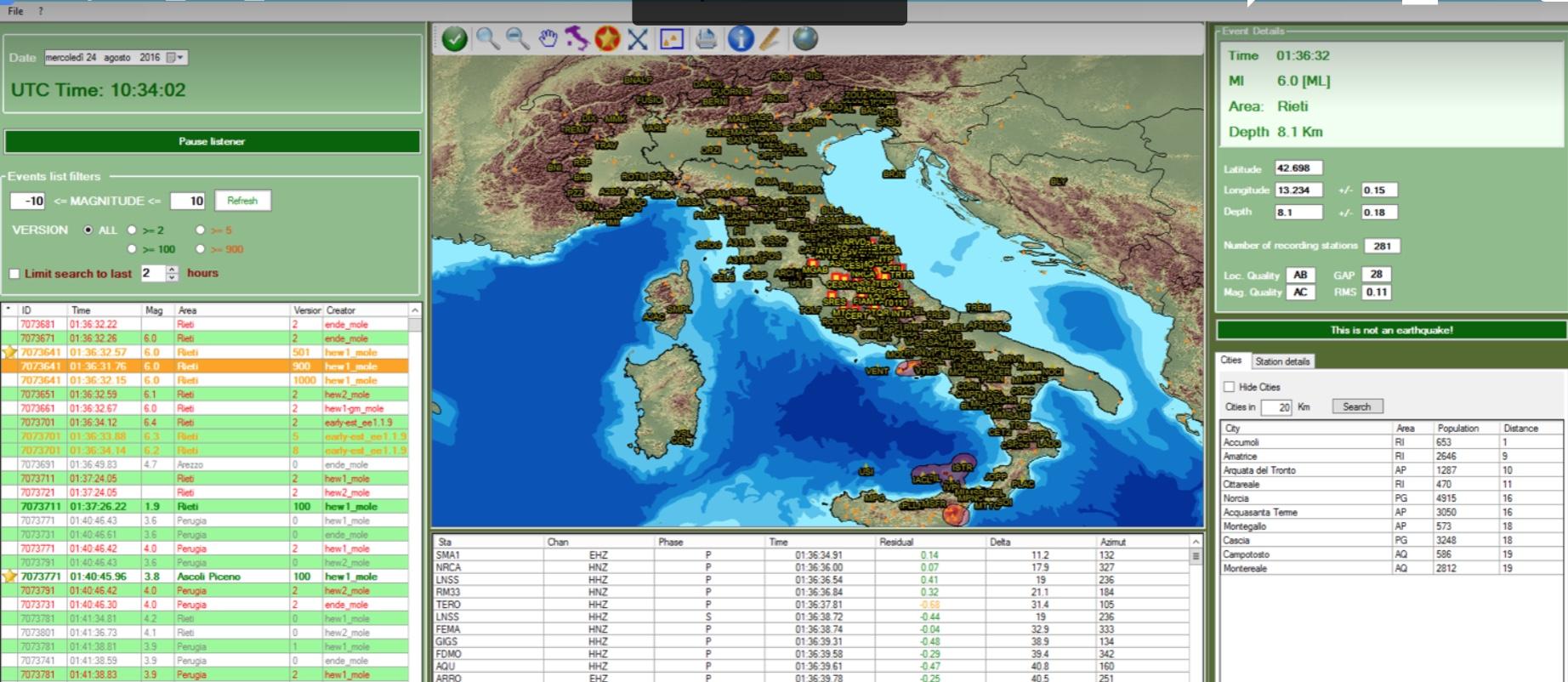Viewport: 1568px width, 682px height.
Task: Select the zoom in magnifier tool
Action: [x=487, y=39]
